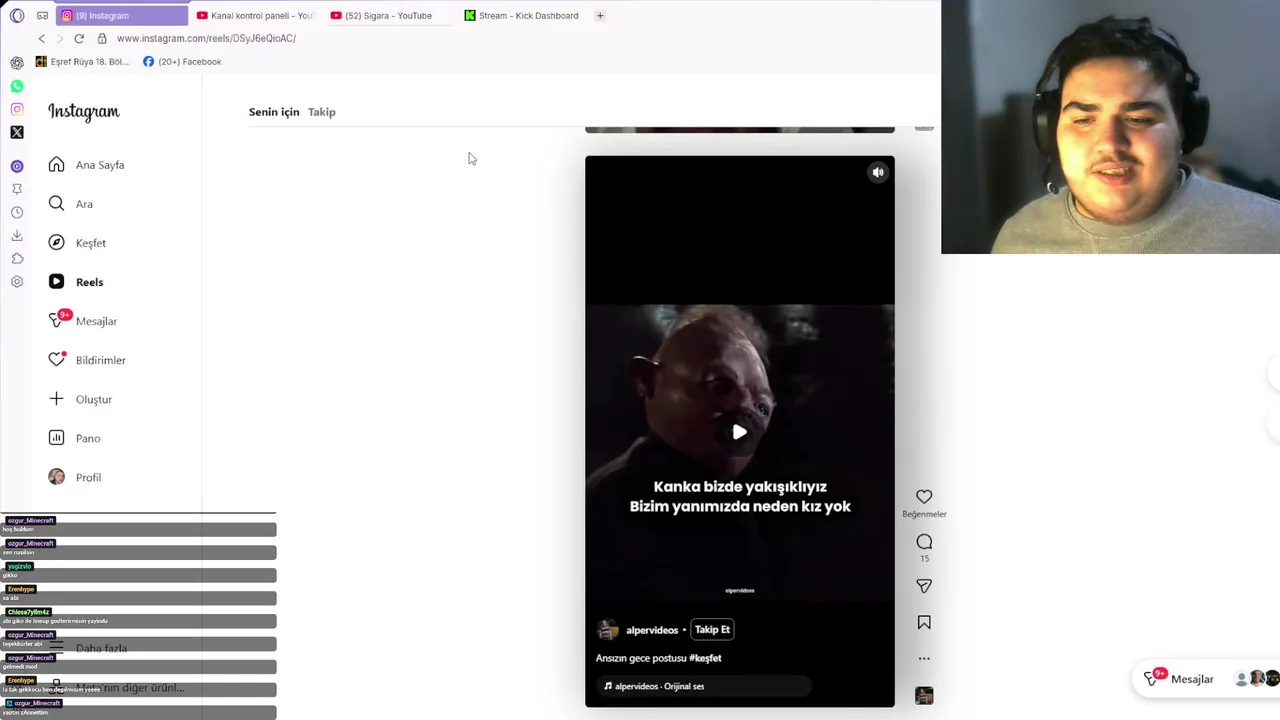
Task: Switch to the Stream - Kick Dashboard tab
Action: click(522, 16)
